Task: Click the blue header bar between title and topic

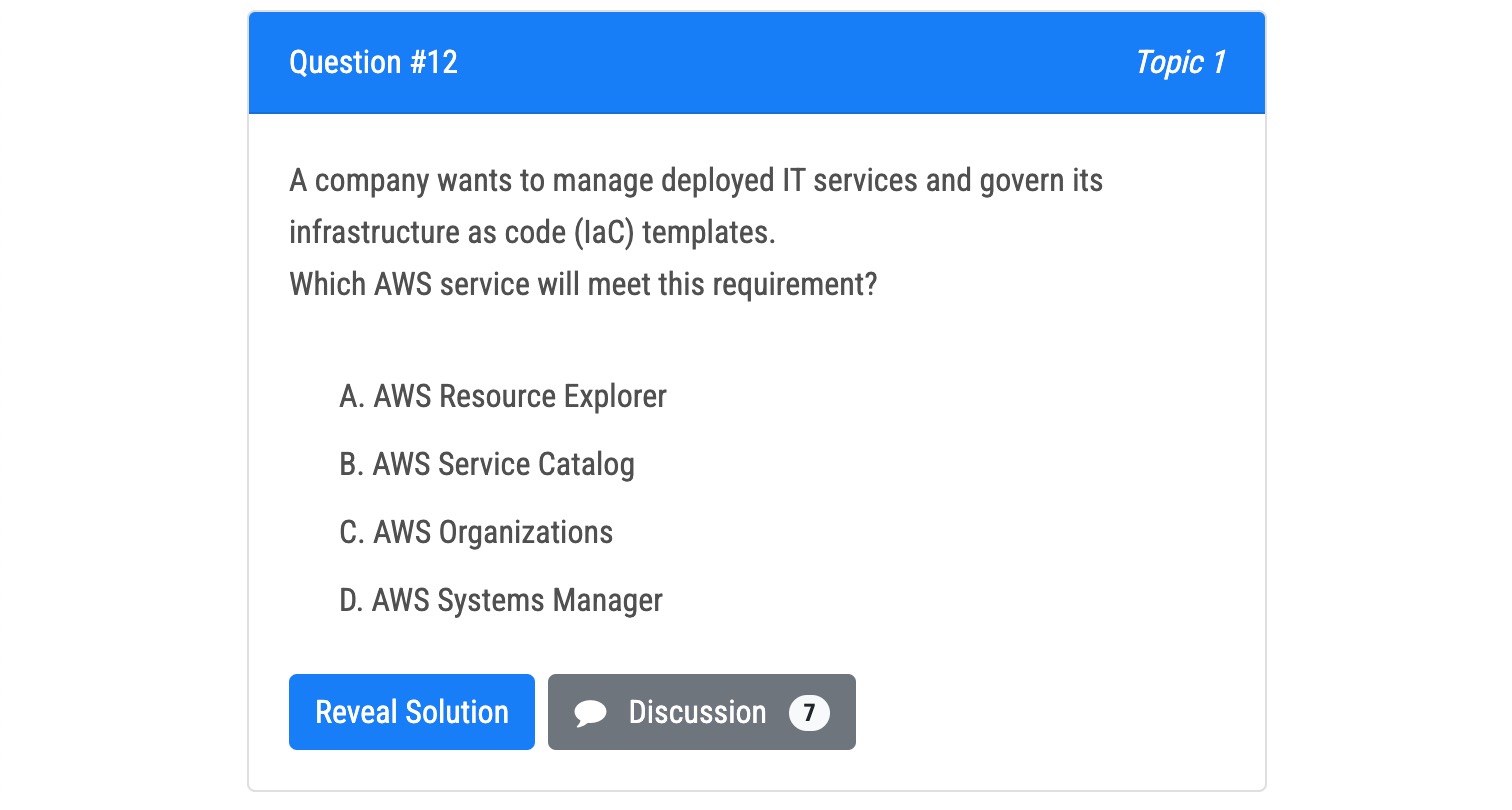Action: tap(796, 62)
